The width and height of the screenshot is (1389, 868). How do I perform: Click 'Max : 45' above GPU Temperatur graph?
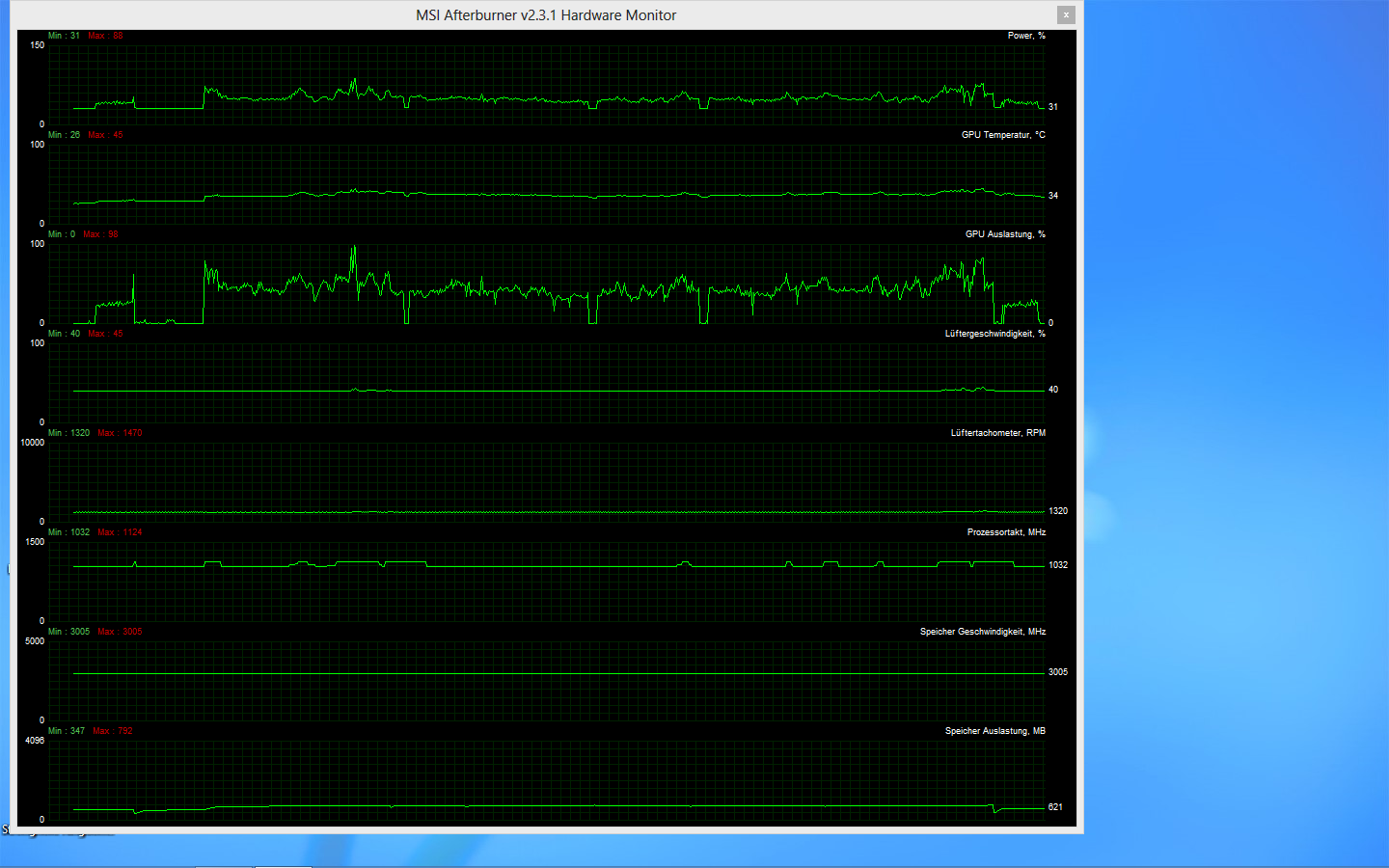pyautogui.click(x=105, y=135)
